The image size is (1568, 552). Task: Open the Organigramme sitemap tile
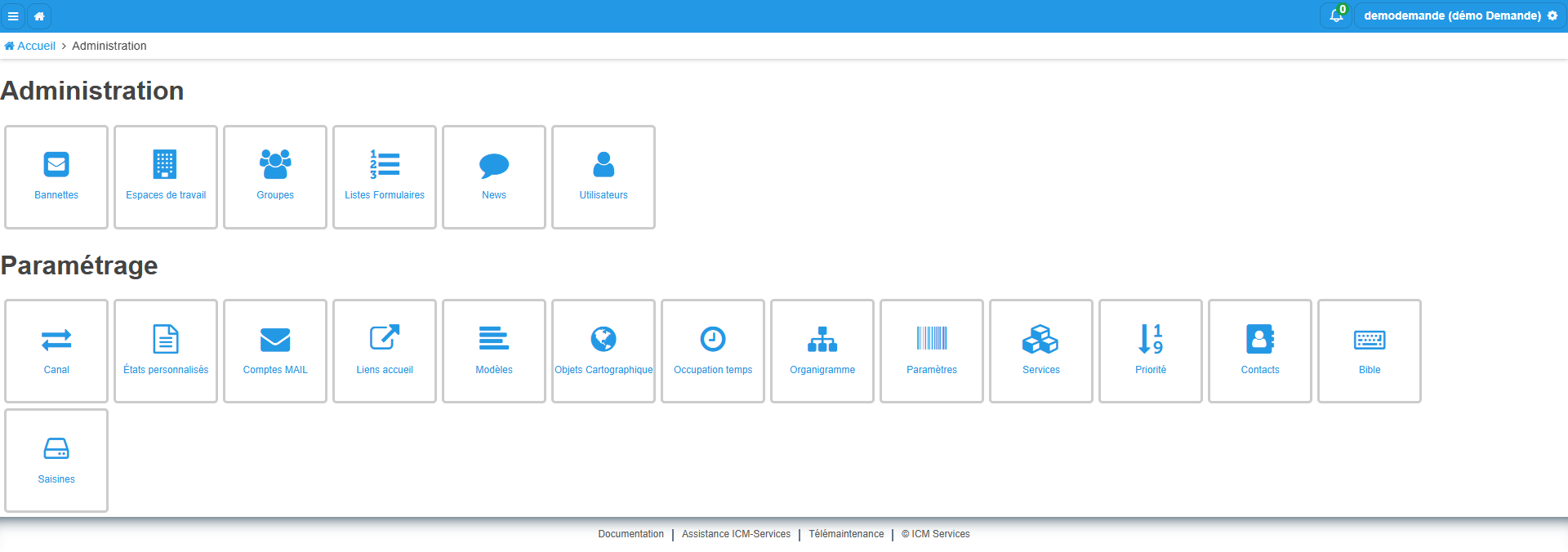(x=822, y=351)
